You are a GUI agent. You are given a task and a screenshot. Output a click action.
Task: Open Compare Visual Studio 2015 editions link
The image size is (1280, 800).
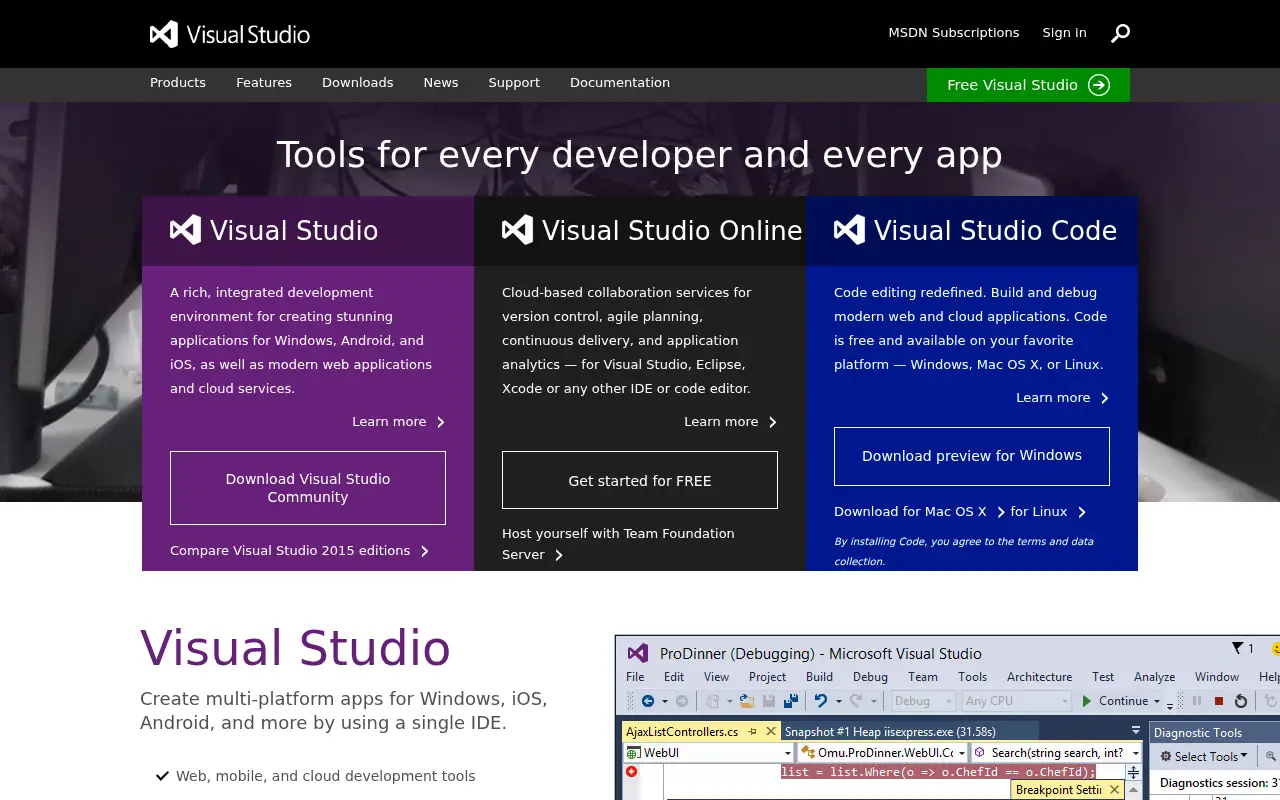[299, 551]
